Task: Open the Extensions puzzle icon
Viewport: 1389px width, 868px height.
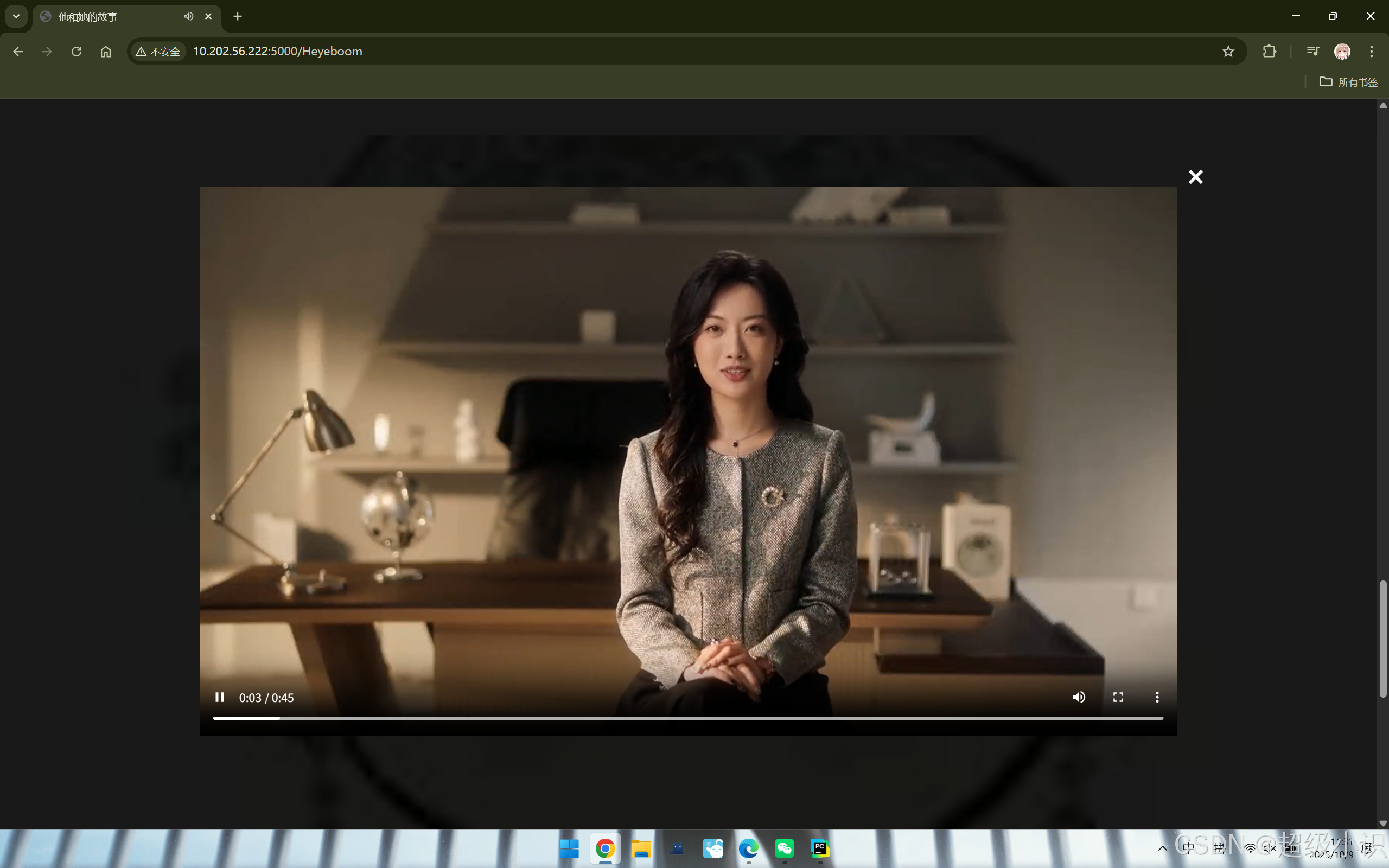Action: (1269, 52)
